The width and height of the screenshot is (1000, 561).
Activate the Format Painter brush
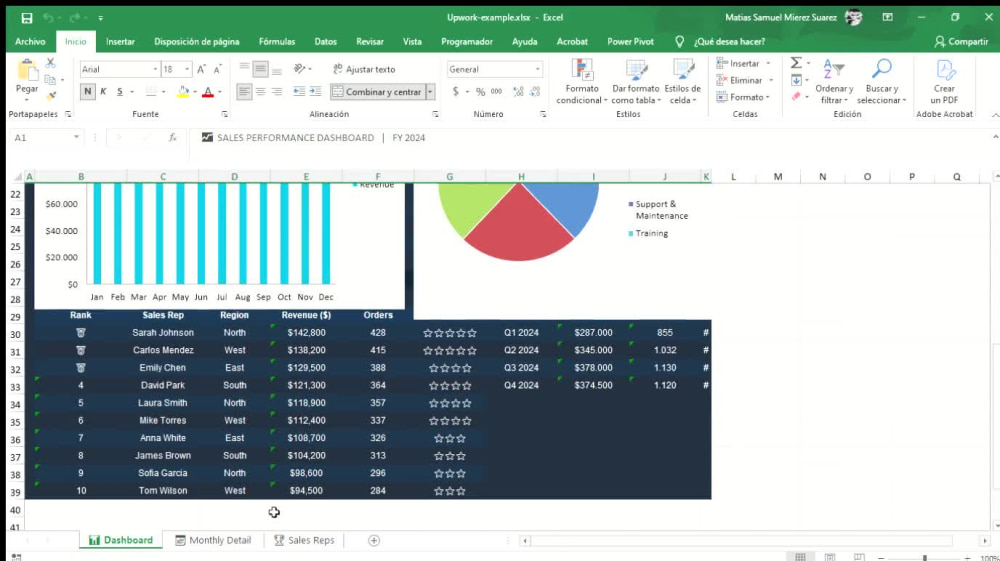pos(51,96)
